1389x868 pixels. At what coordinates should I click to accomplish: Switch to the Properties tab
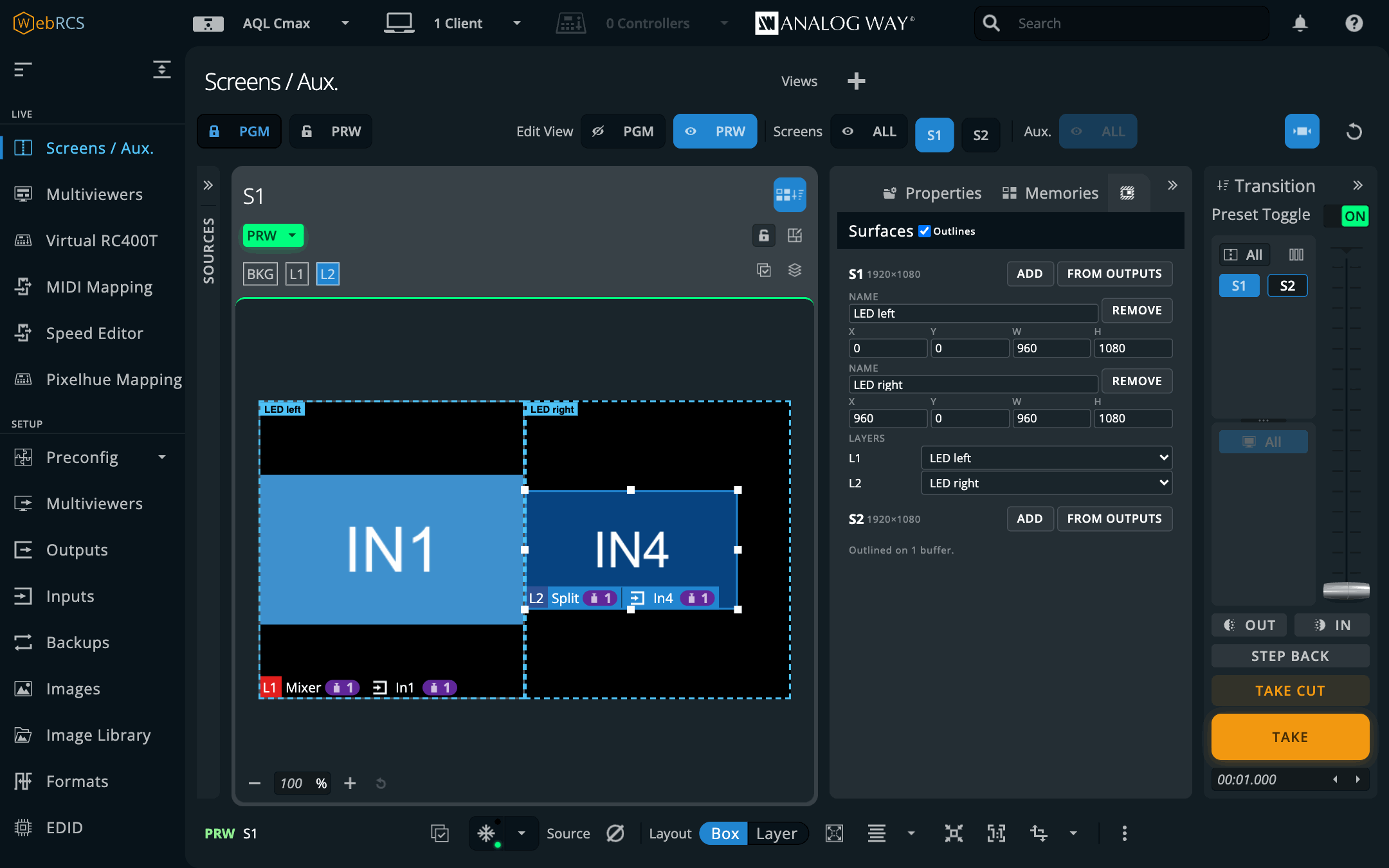[x=931, y=193]
